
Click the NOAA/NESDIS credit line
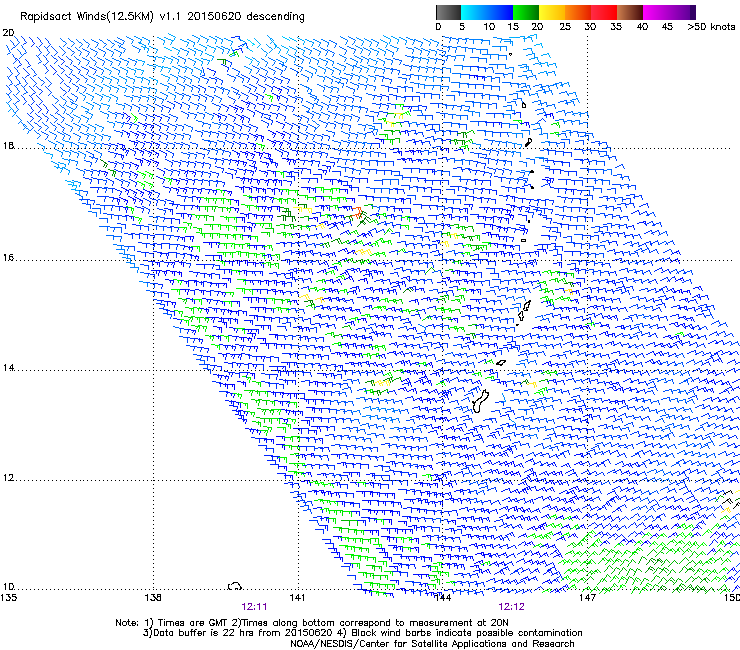tap(432, 644)
